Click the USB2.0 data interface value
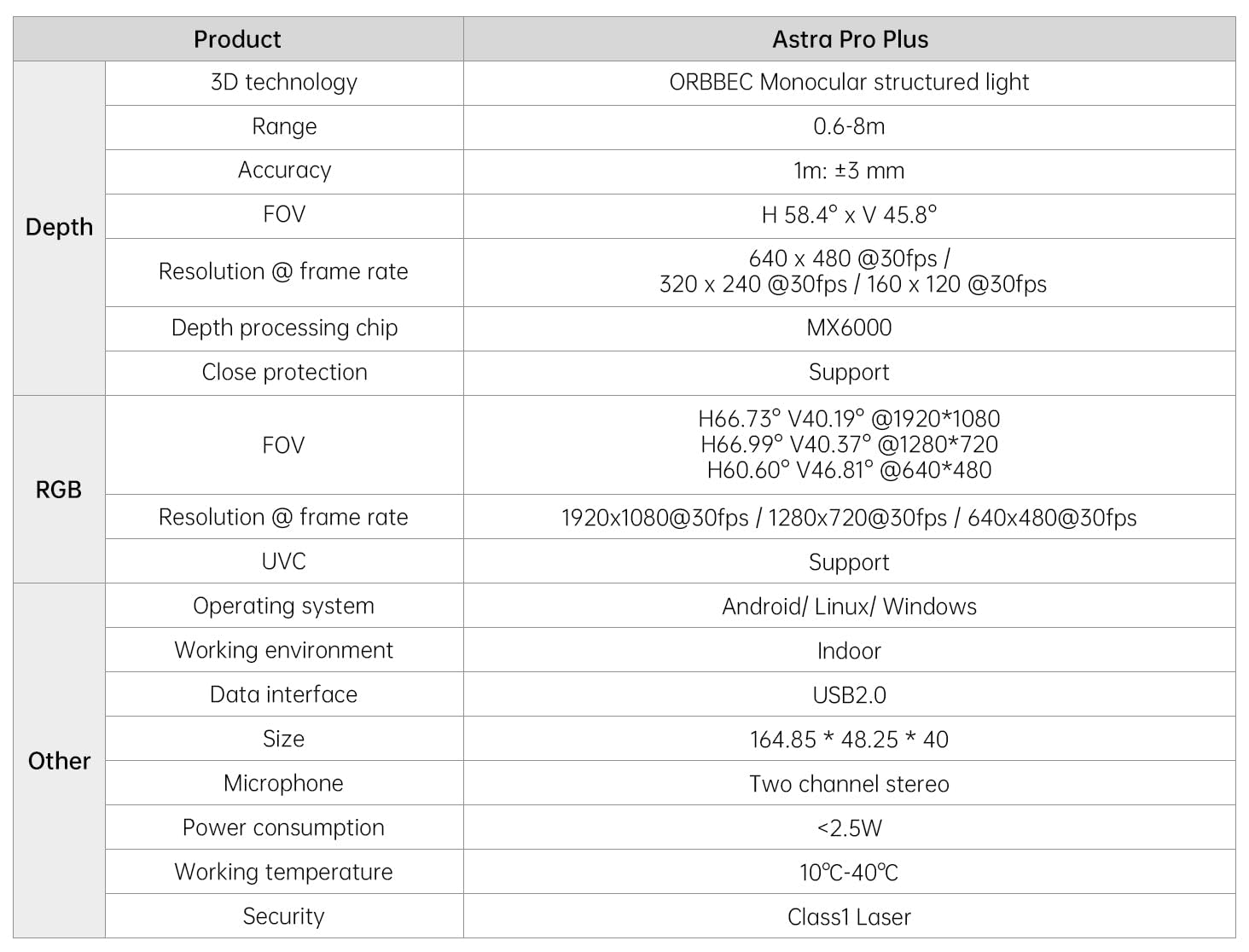The image size is (1249, 952). tap(849, 695)
